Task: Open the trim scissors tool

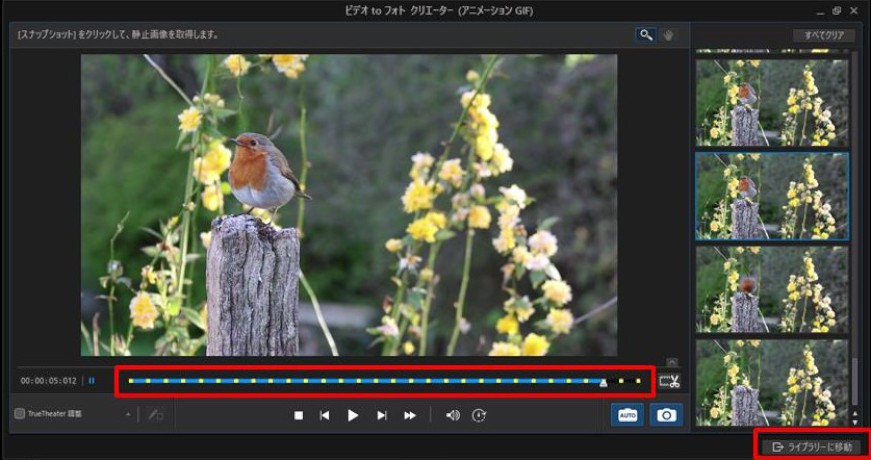Action: 669,382
